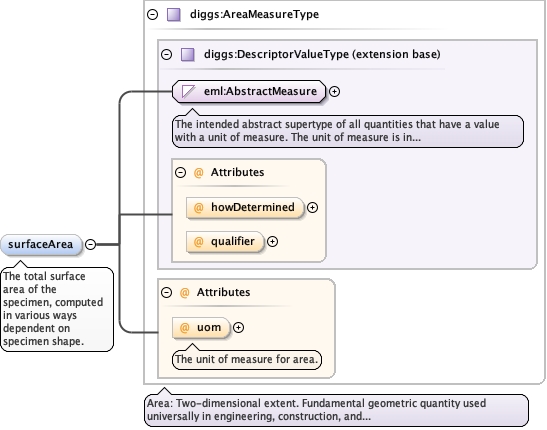Select the howDetermined attribute node
This screenshot has width=547, height=430.
click(x=245, y=208)
